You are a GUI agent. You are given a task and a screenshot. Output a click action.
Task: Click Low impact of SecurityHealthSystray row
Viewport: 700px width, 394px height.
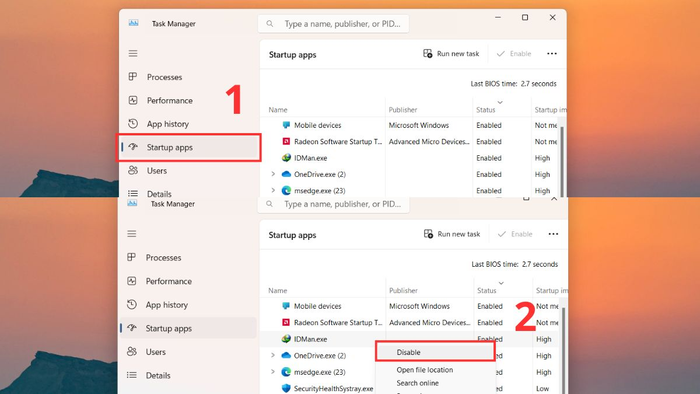[x=542, y=389]
